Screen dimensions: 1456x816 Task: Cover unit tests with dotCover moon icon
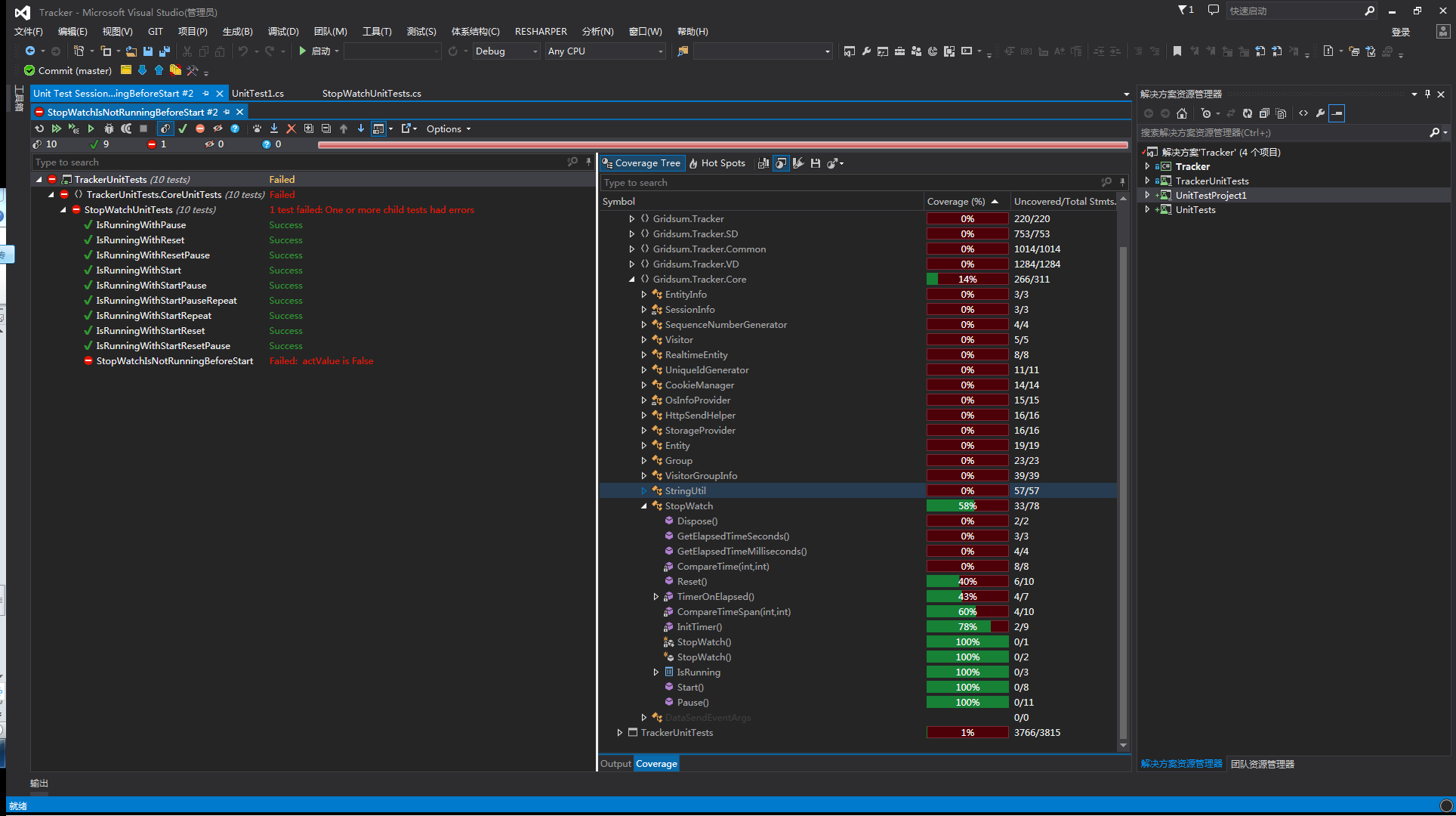coord(126,128)
